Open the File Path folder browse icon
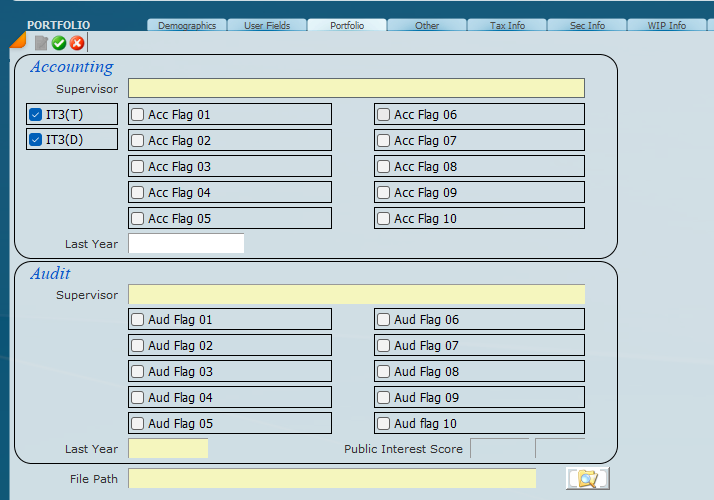The image size is (714, 500). (587, 479)
